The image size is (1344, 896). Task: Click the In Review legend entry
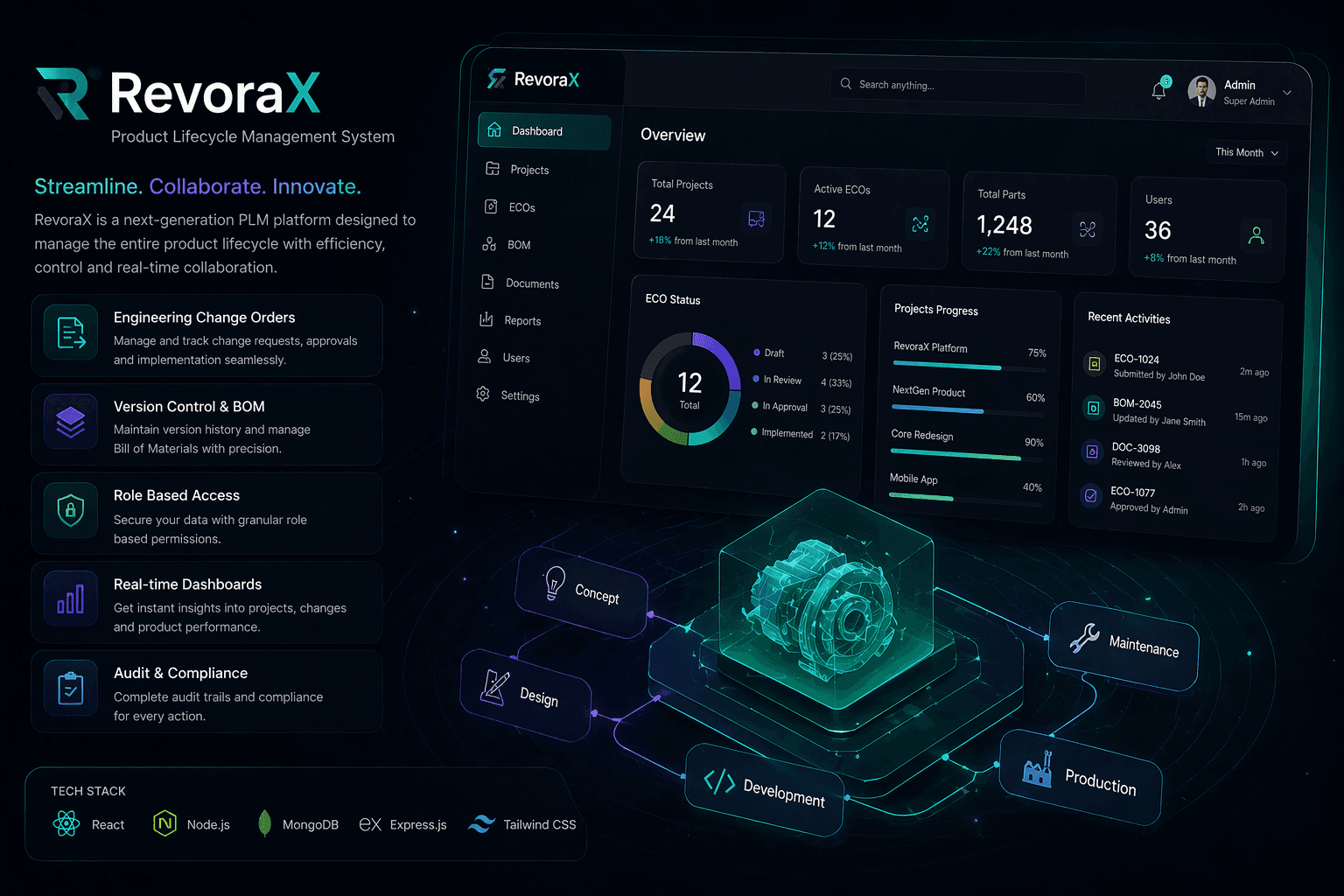(x=801, y=381)
